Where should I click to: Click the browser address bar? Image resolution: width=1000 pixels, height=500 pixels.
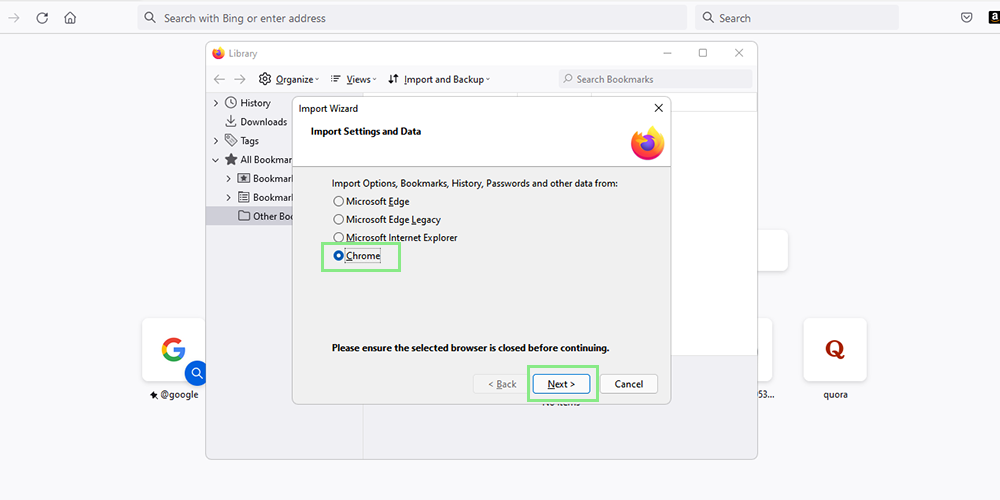(x=412, y=18)
